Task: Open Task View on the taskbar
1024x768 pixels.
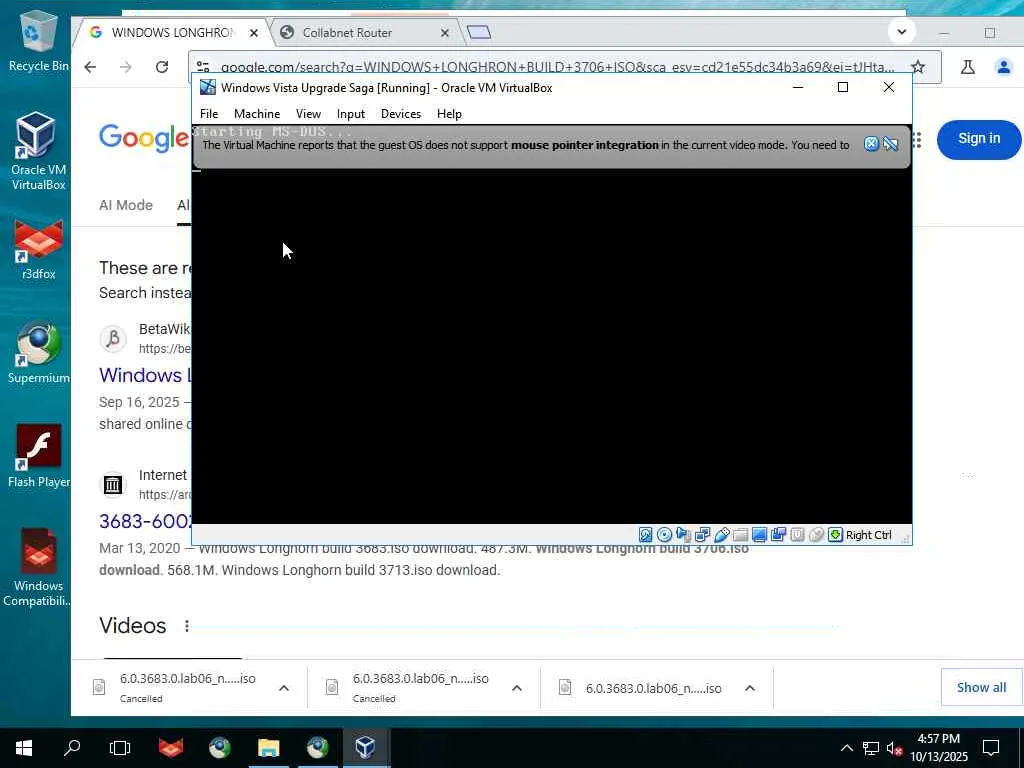Action: (120, 748)
